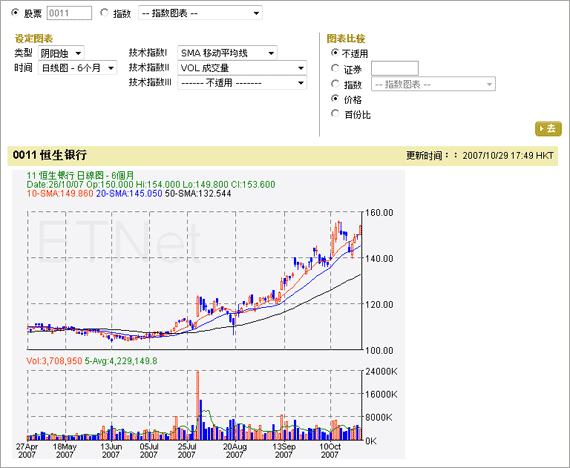Select the 不适用 comparison radio button

pyautogui.click(x=334, y=53)
